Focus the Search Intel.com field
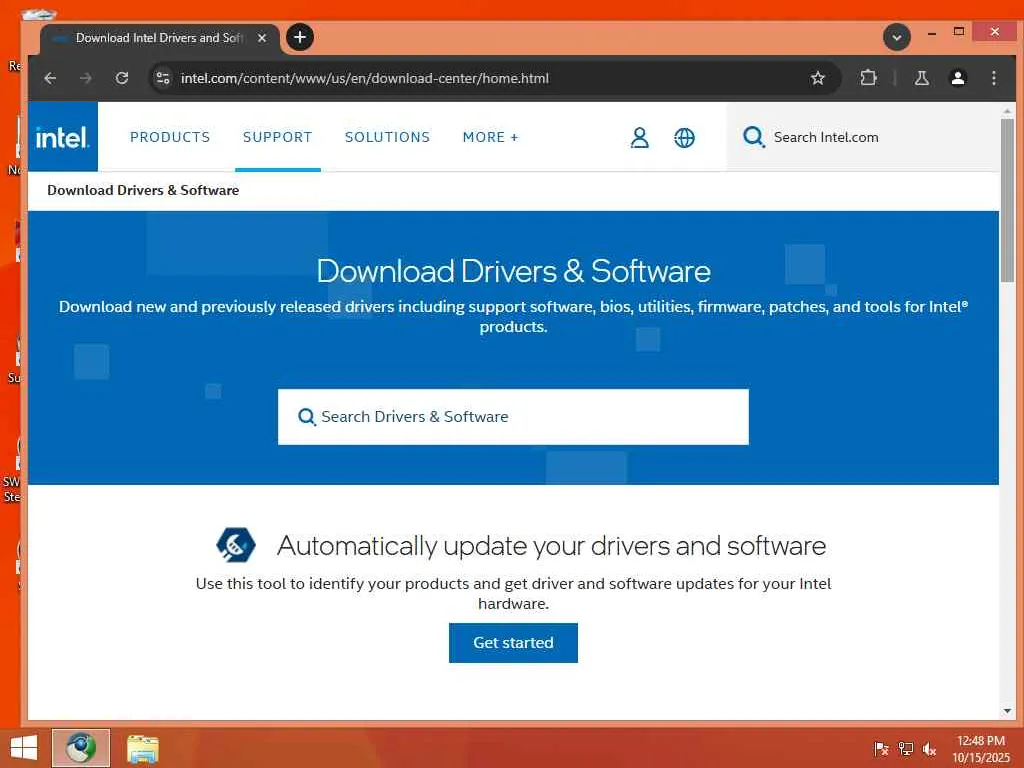 862,137
